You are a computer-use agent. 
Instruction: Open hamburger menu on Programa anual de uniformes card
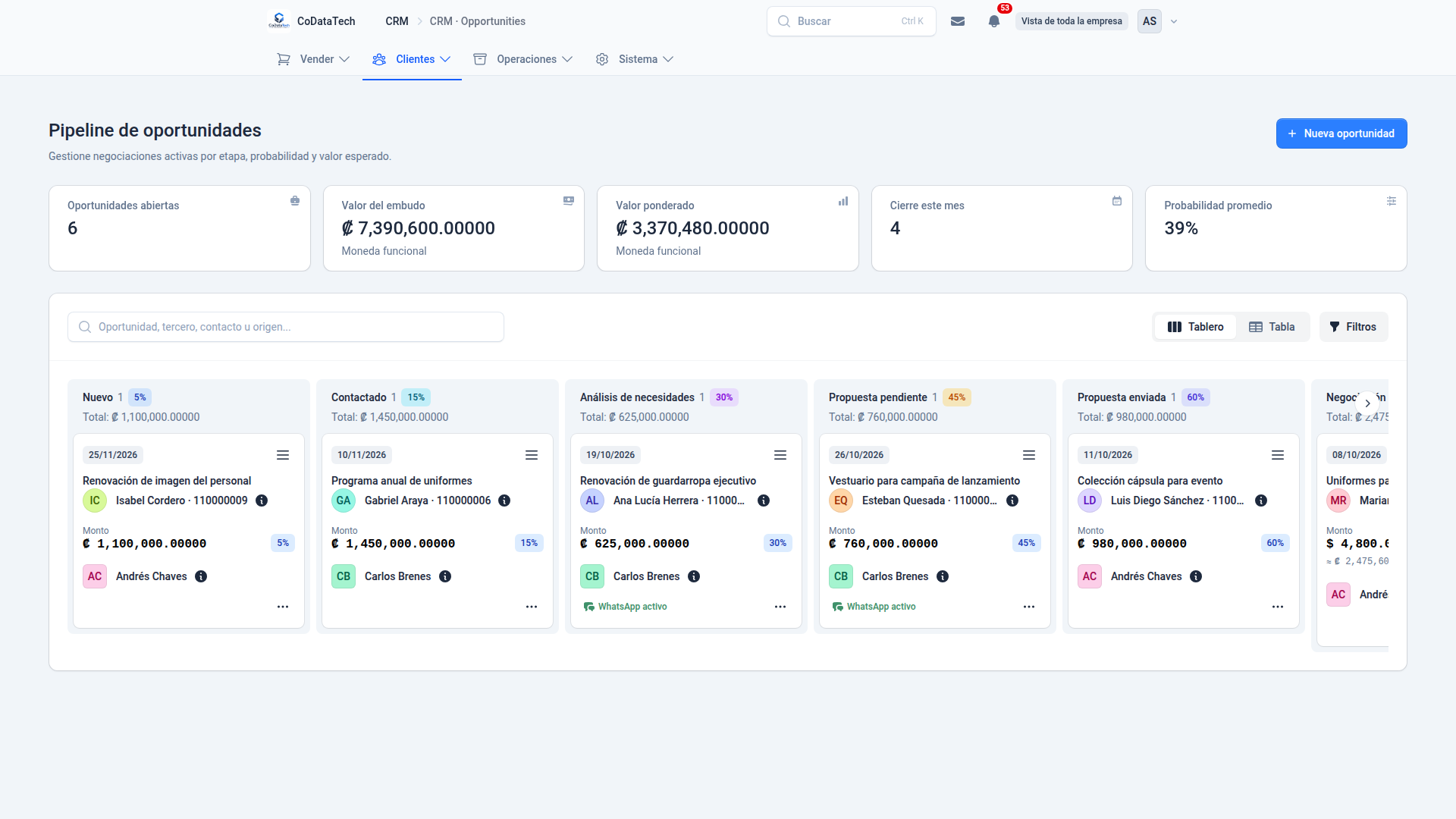point(532,455)
